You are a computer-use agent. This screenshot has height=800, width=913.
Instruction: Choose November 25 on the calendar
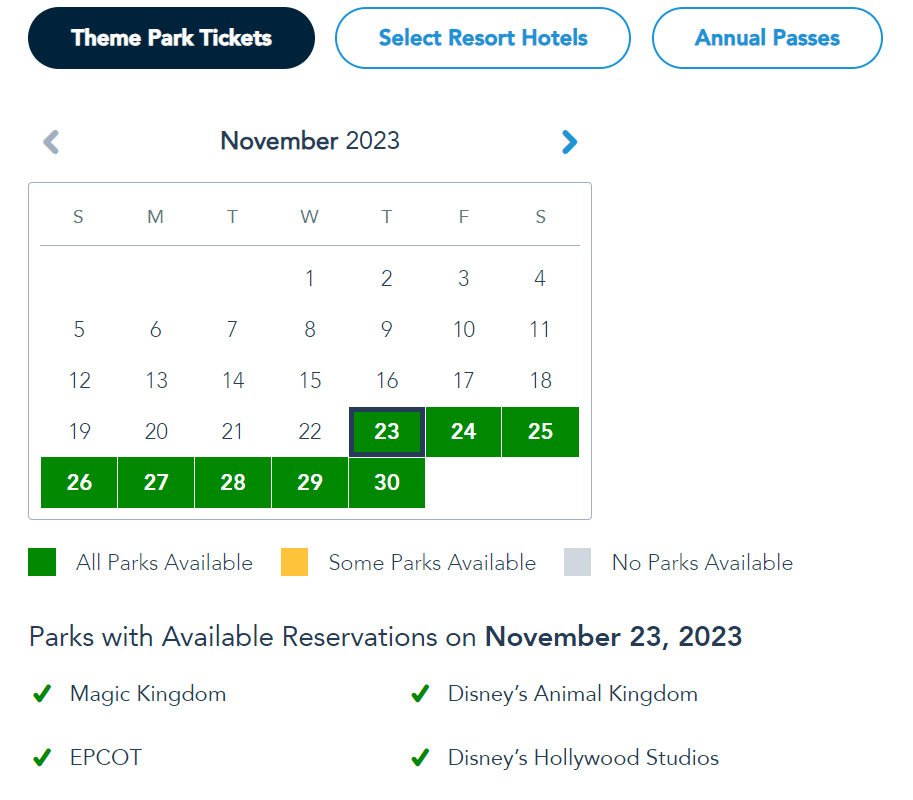(540, 432)
